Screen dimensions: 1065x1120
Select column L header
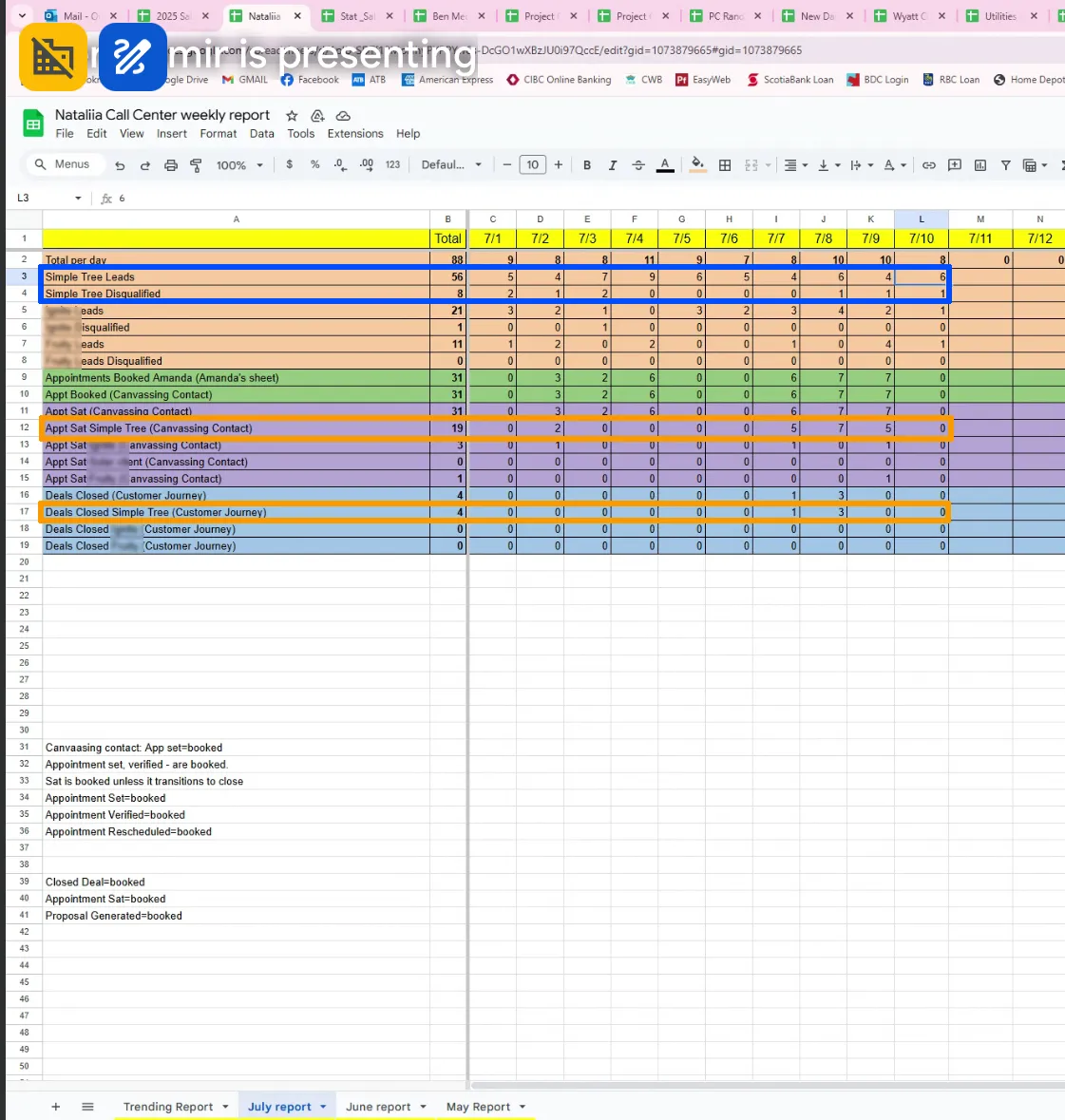coord(922,219)
